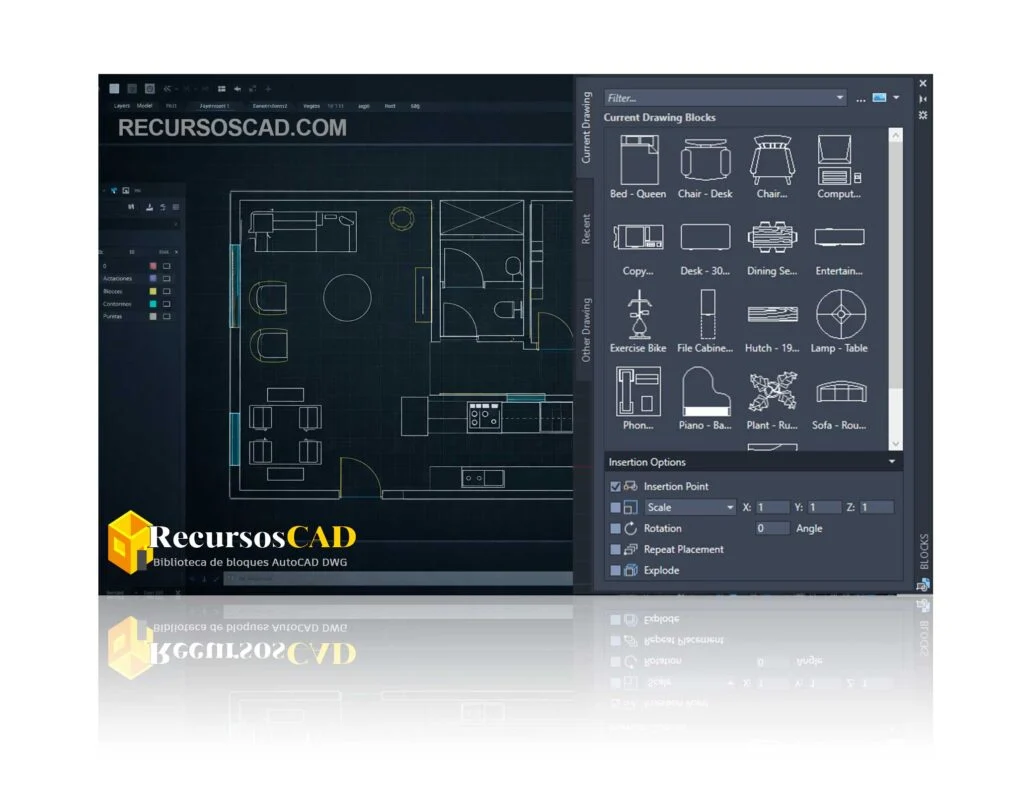The height and width of the screenshot is (798, 1024).
Task: Click the Repeat Placement icon
Action: [x=629, y=549]
